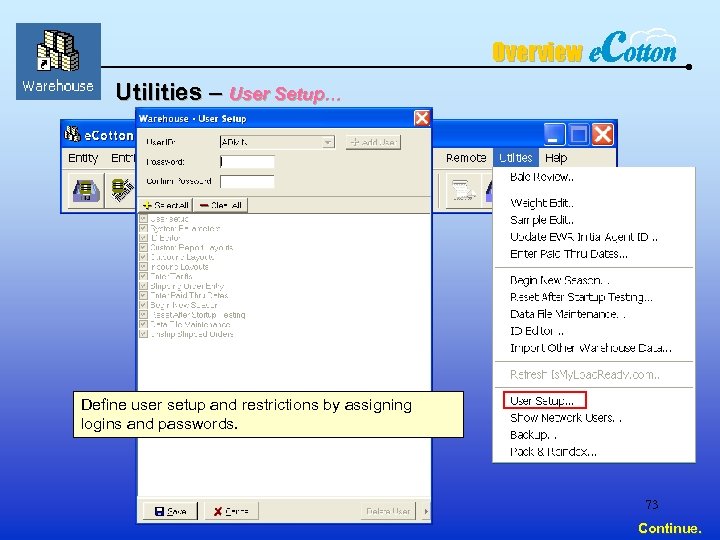Toggle the Reset After Startup Testing checkbox
The height and width of the screenshot is (540, 720).
[x=143, y=315]
